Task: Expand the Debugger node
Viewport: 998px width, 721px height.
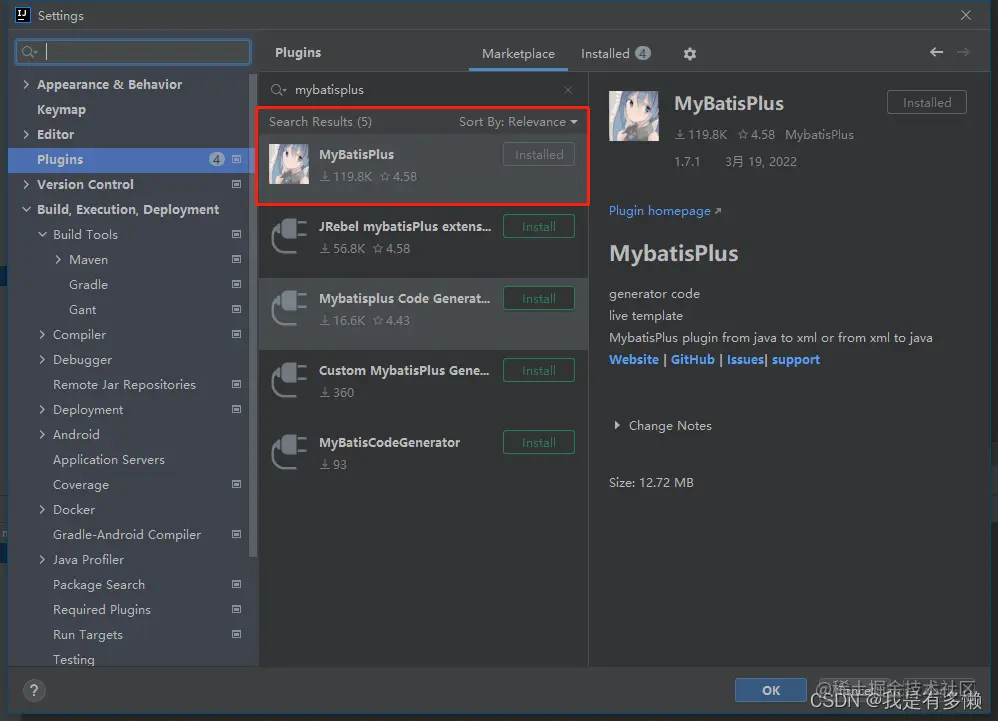Action: 42,360
